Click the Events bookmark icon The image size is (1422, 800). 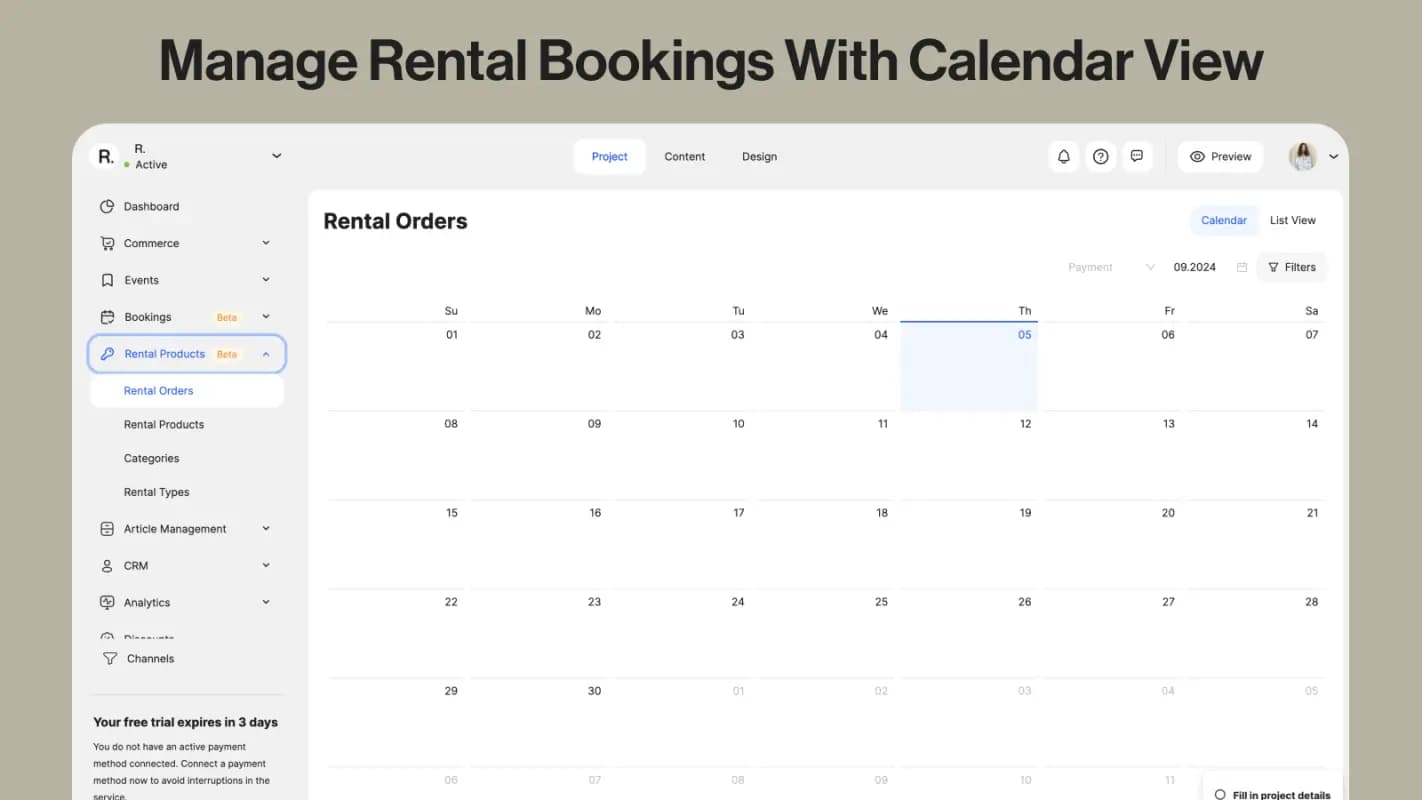(x=107, y=281)
